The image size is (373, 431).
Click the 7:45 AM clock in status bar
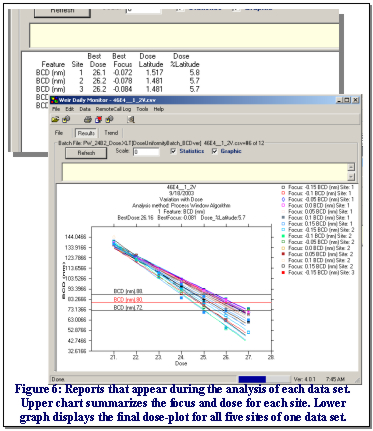(x=335, y=379)
